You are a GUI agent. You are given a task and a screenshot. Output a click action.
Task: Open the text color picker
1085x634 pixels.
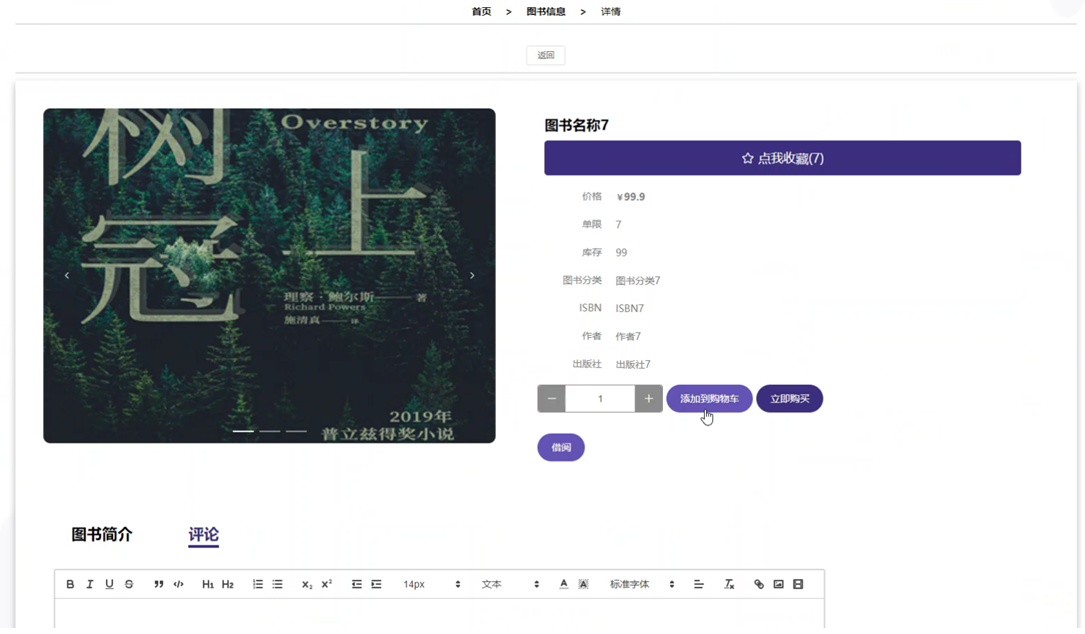coord(563,584)
